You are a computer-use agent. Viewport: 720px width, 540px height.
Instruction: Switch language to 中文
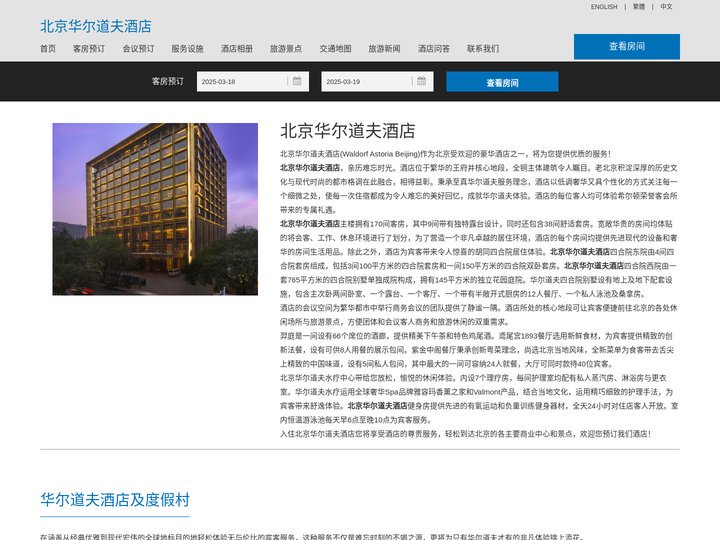(x=666, y=7)
